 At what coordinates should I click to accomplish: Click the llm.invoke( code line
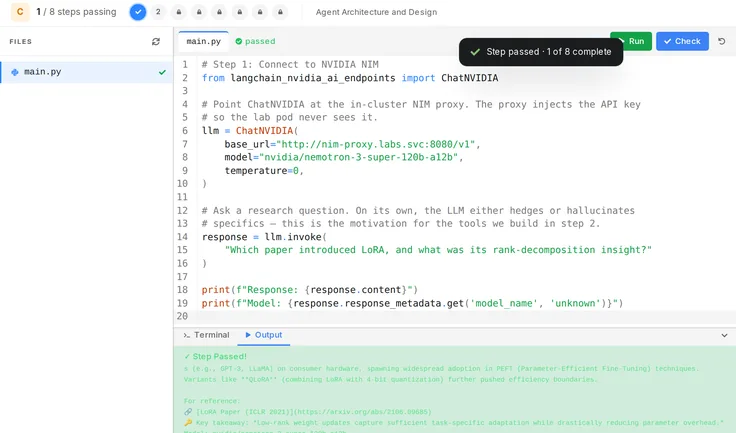(x=264, y=237)
